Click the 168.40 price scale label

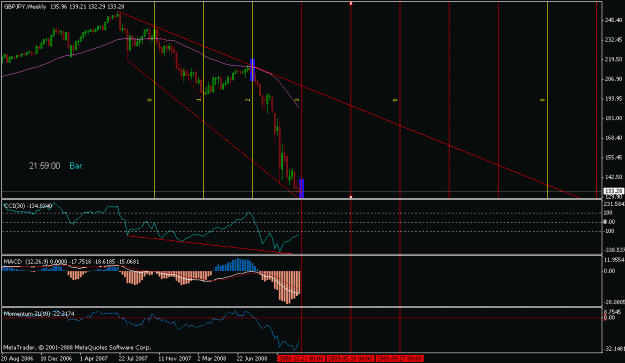tap(613, 138)
